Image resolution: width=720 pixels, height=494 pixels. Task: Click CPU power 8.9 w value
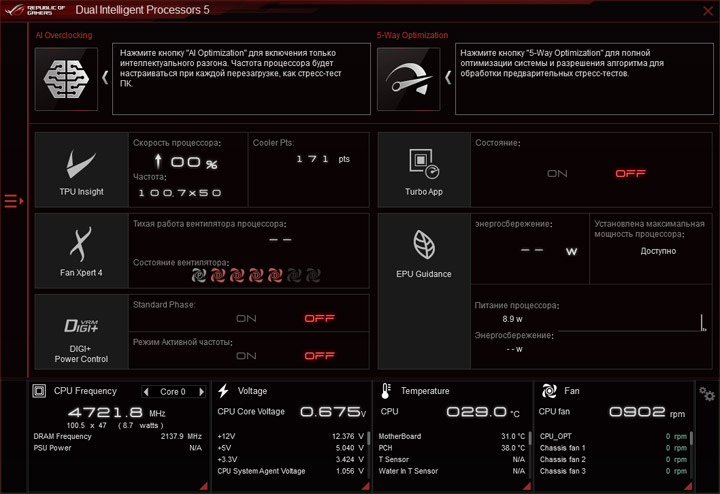click(x=512, y=319)
